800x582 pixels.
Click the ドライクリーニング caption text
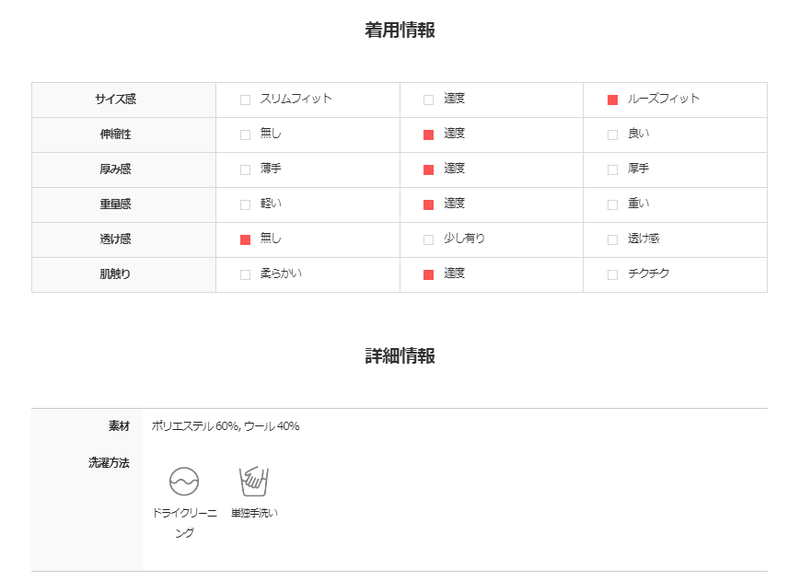pos(184,523)
